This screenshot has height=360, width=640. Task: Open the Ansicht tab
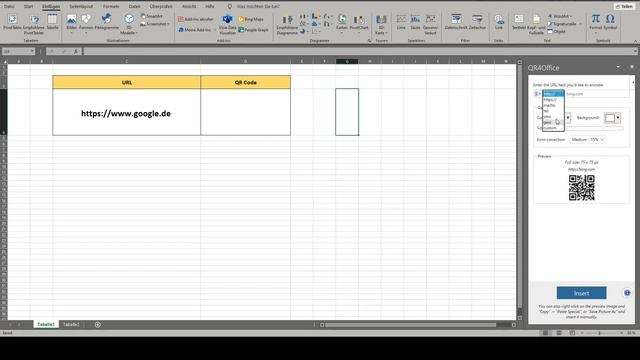189,7
